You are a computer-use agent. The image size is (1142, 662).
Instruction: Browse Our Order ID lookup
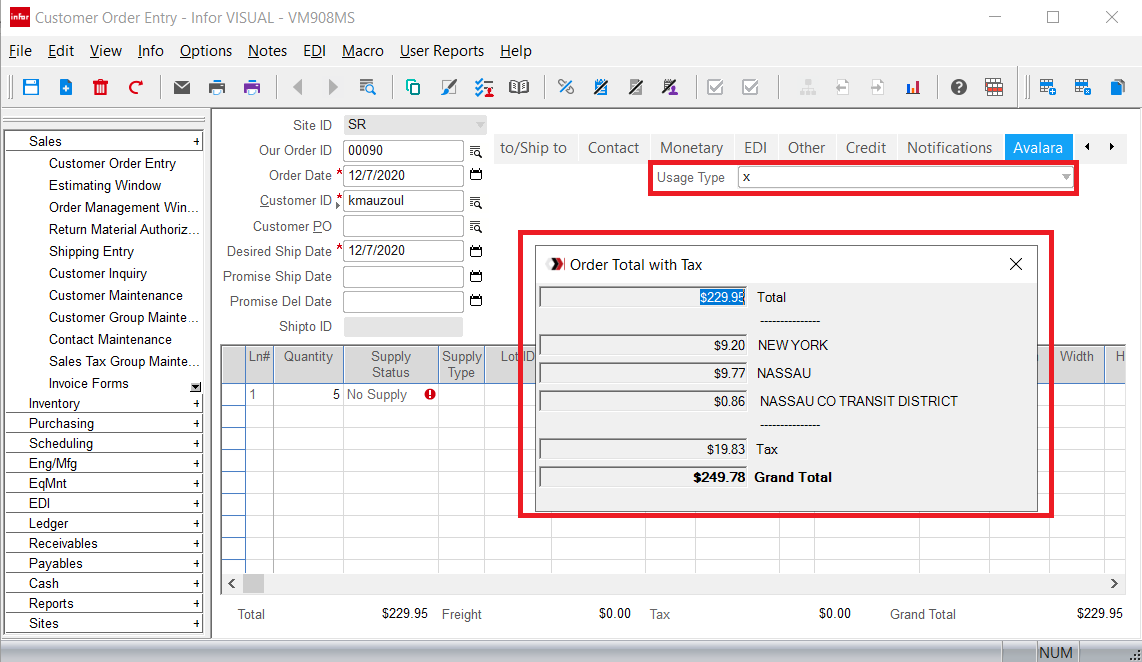476,151
